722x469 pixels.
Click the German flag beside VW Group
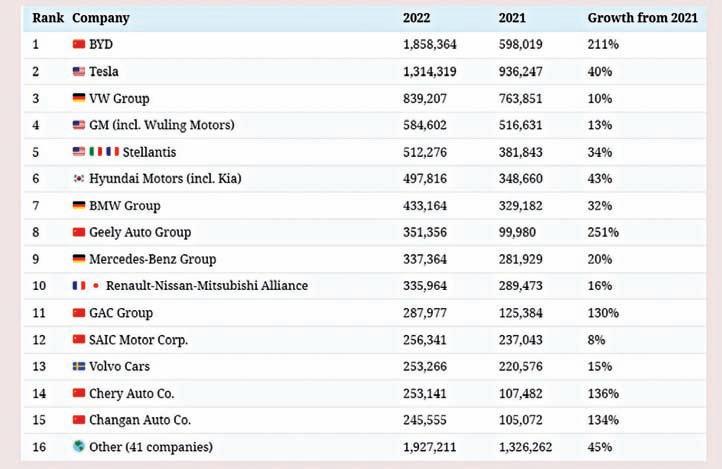[79, 98]
